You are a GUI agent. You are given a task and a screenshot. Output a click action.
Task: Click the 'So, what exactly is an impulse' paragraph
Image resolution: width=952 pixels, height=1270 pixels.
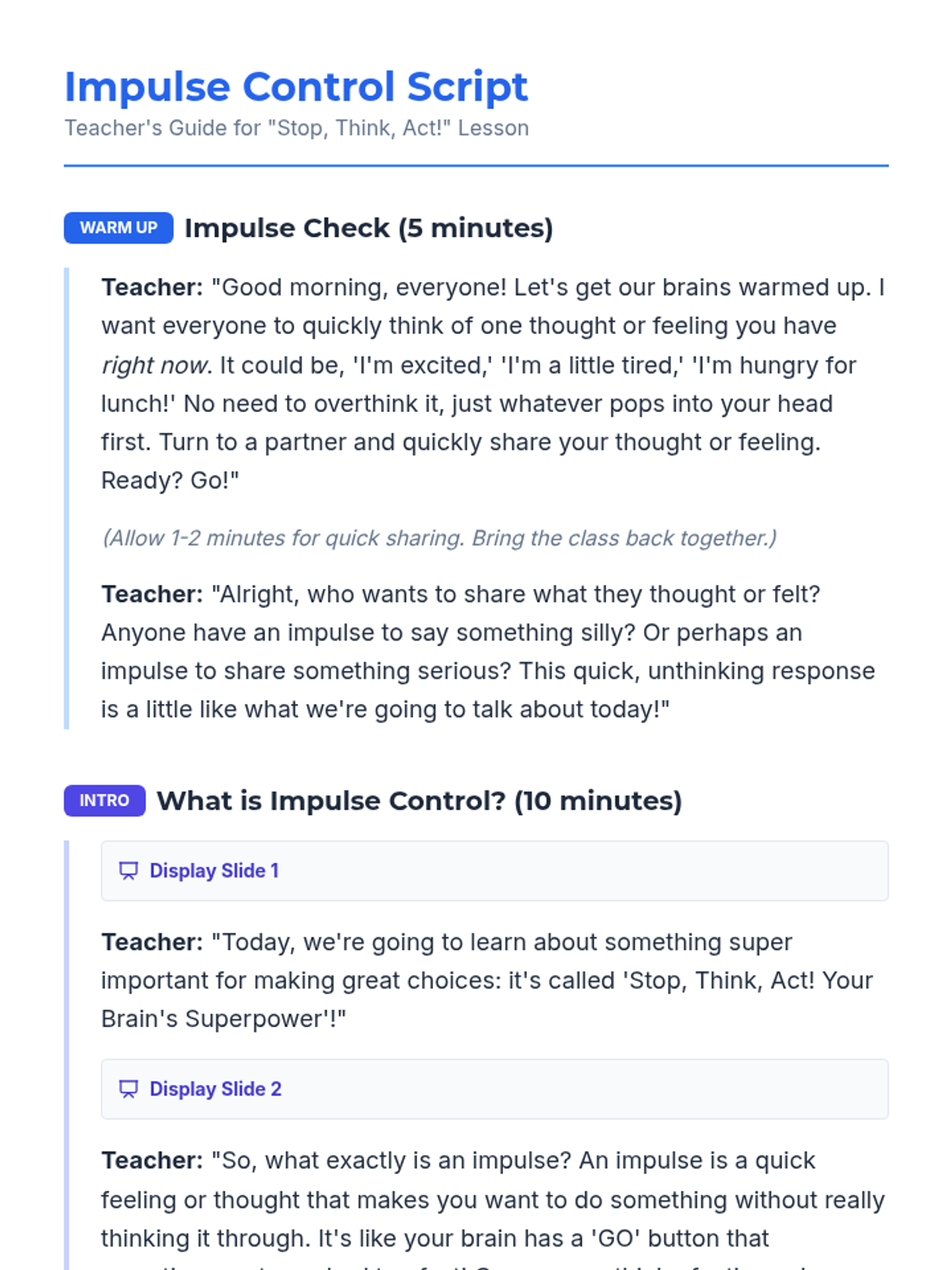point(492,1199)
